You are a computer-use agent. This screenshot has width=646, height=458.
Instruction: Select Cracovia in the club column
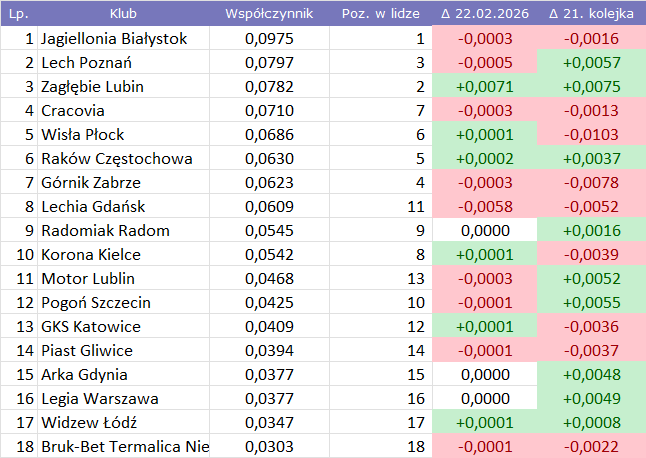73,111
